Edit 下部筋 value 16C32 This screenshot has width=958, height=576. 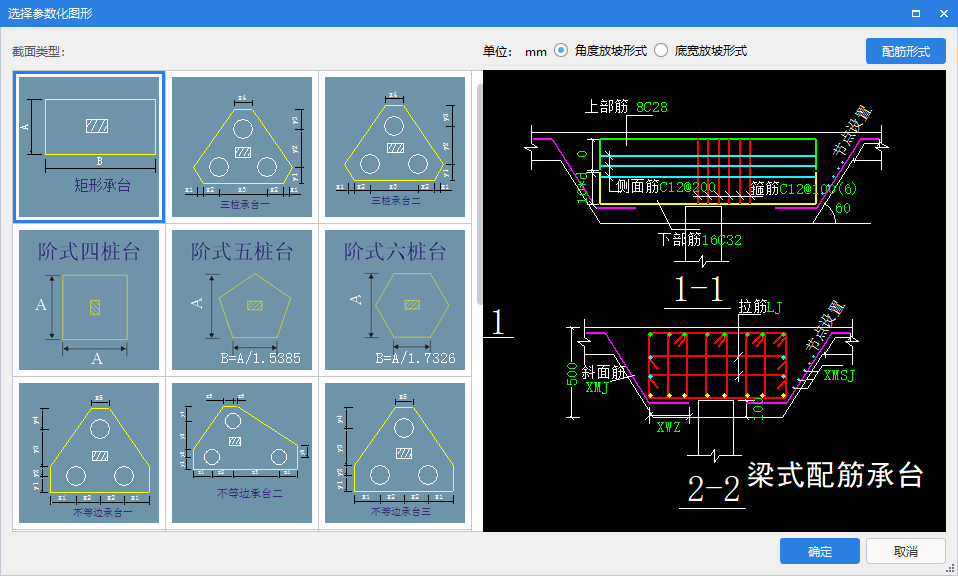point(722,240)
